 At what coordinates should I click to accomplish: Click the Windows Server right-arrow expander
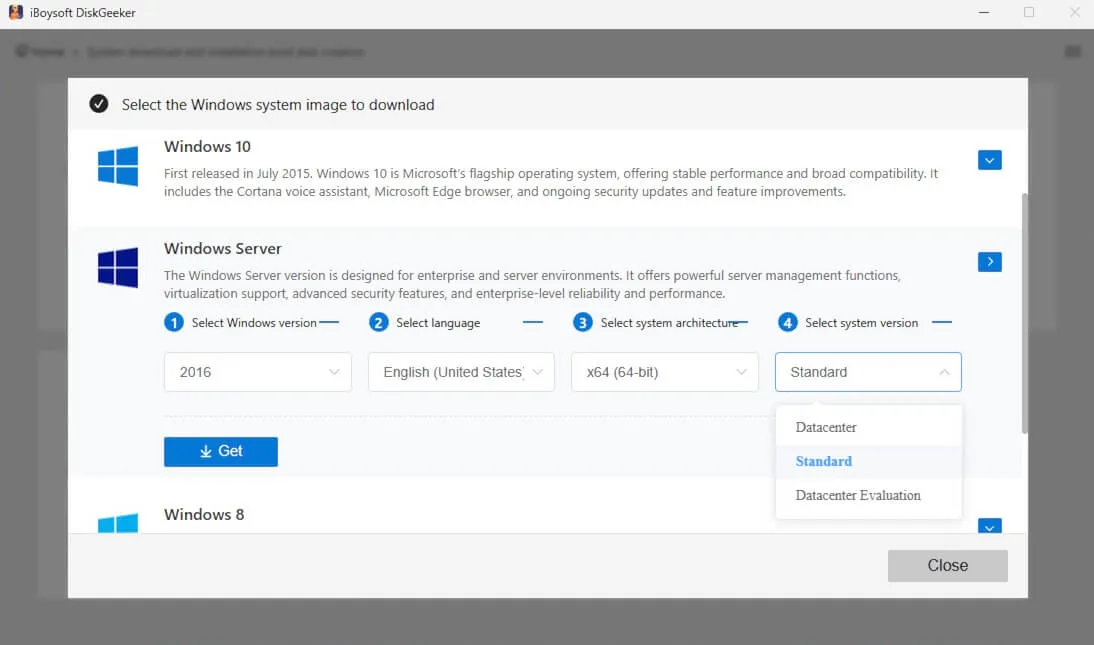989,261
